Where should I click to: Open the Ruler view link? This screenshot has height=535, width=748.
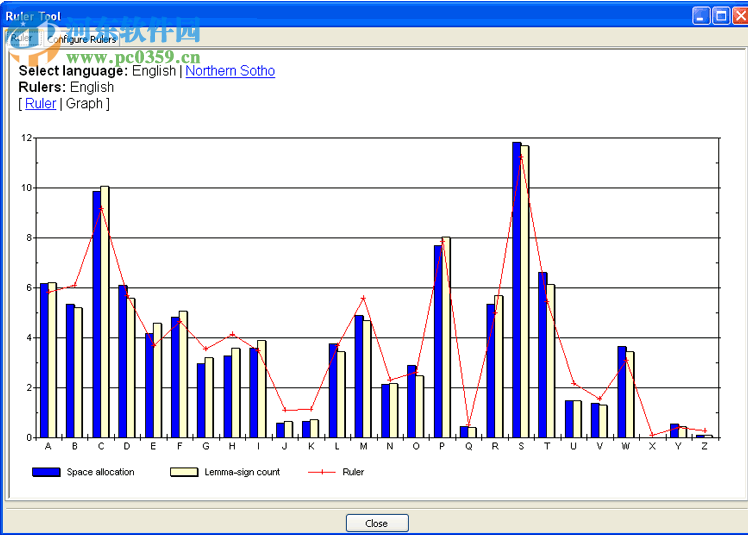point(41,103)
